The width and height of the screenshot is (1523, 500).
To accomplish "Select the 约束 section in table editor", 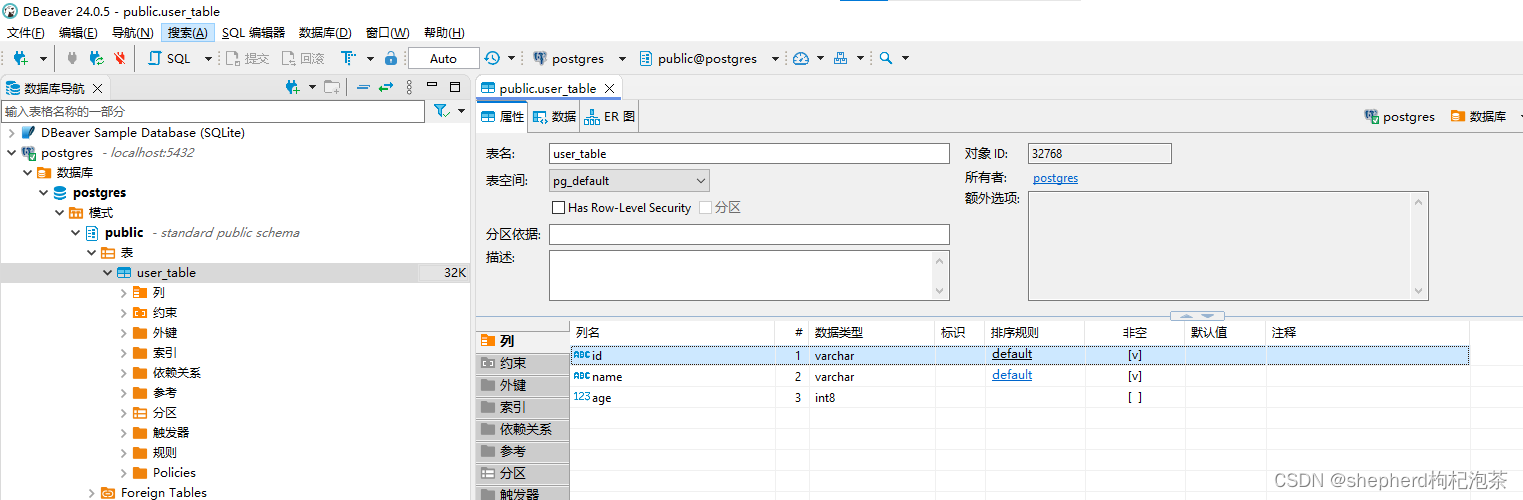I will point(523,364).
